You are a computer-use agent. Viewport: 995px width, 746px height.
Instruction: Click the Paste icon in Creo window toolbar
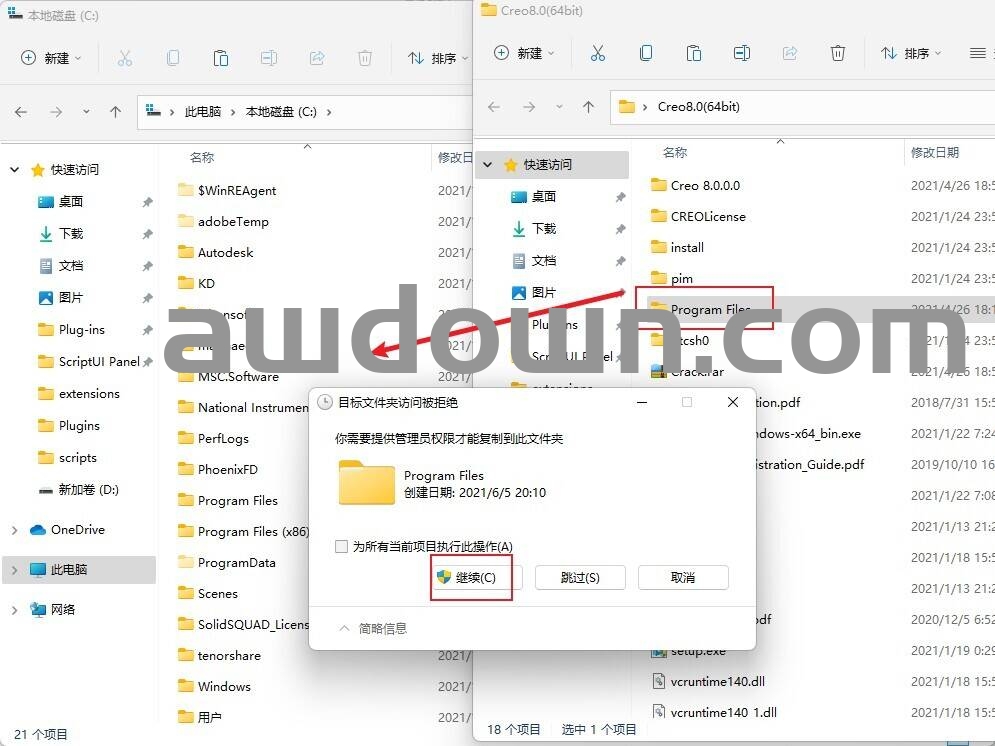click(694, 53)
